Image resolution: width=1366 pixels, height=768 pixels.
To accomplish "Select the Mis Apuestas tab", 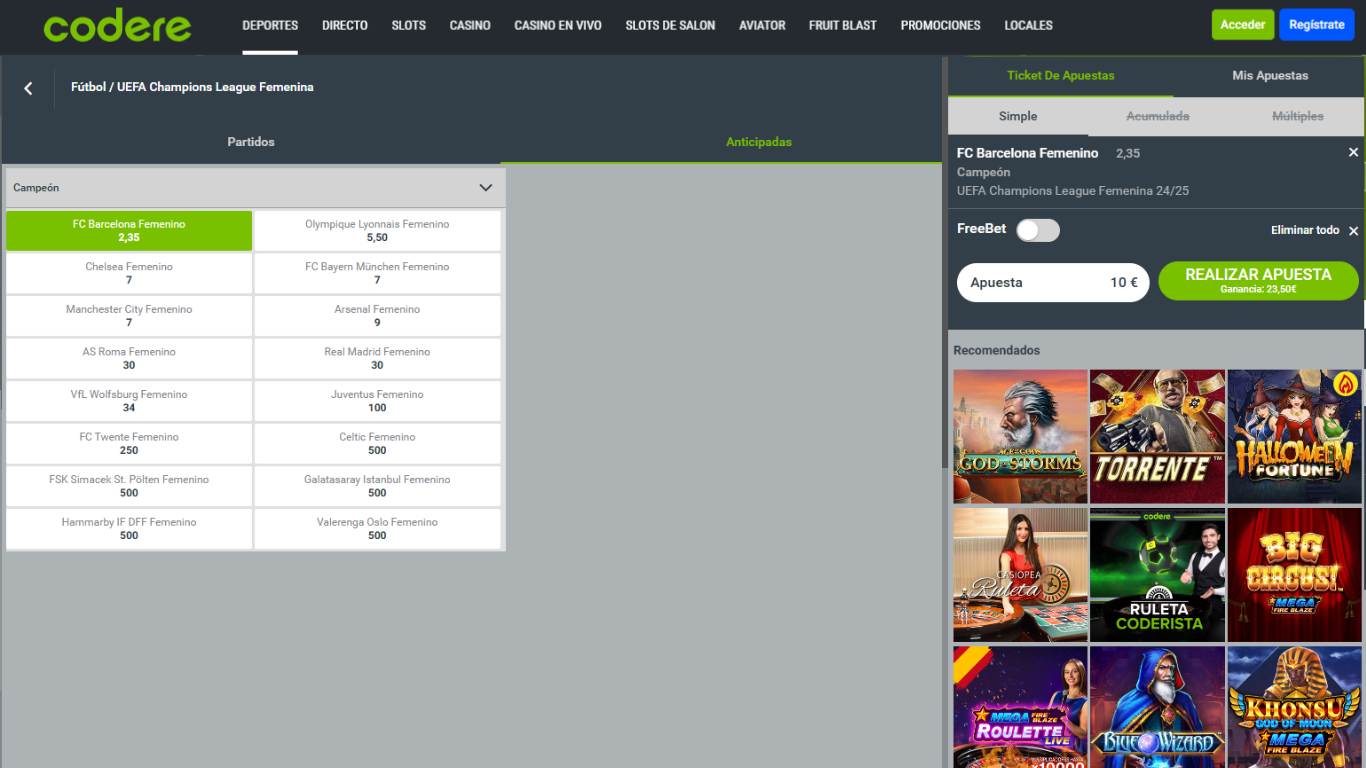I will [x=1270, y=76].
